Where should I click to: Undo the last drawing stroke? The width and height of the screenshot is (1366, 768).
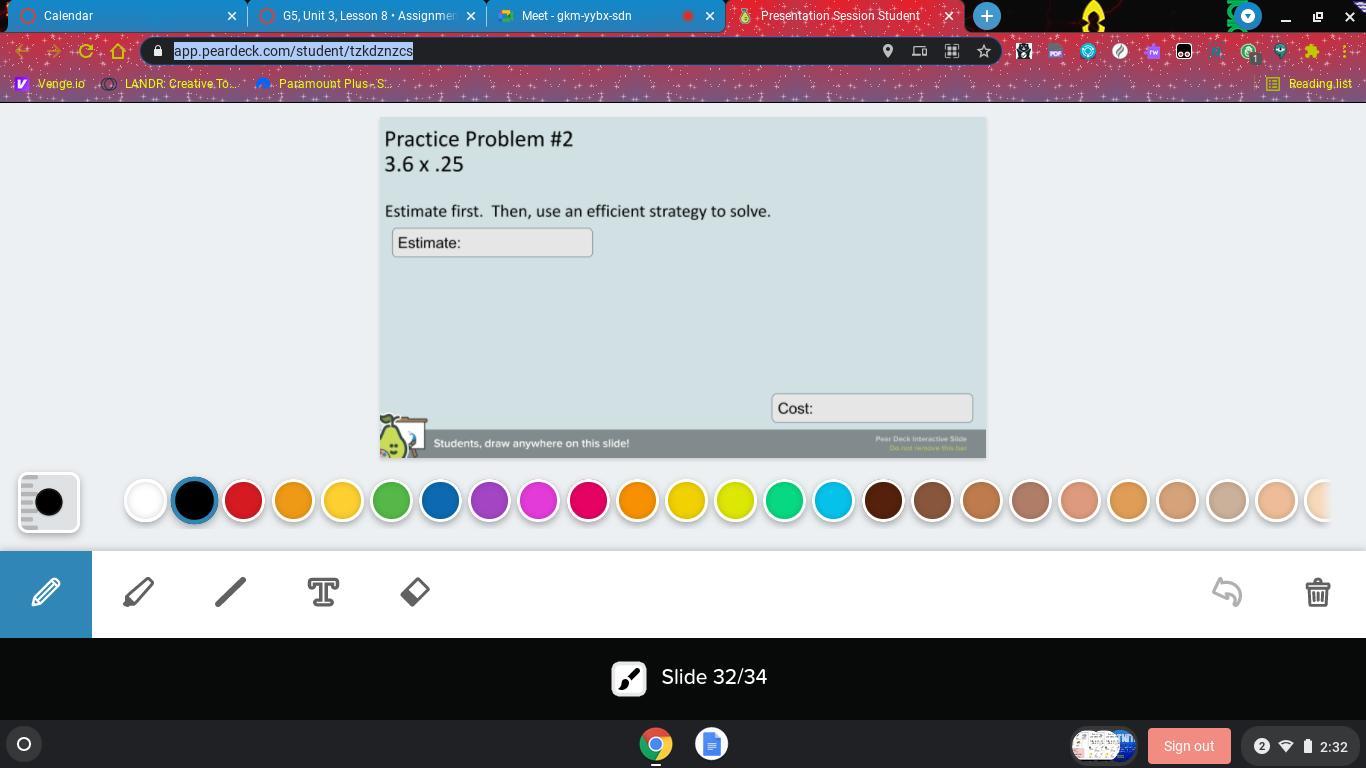(1227, 592)
